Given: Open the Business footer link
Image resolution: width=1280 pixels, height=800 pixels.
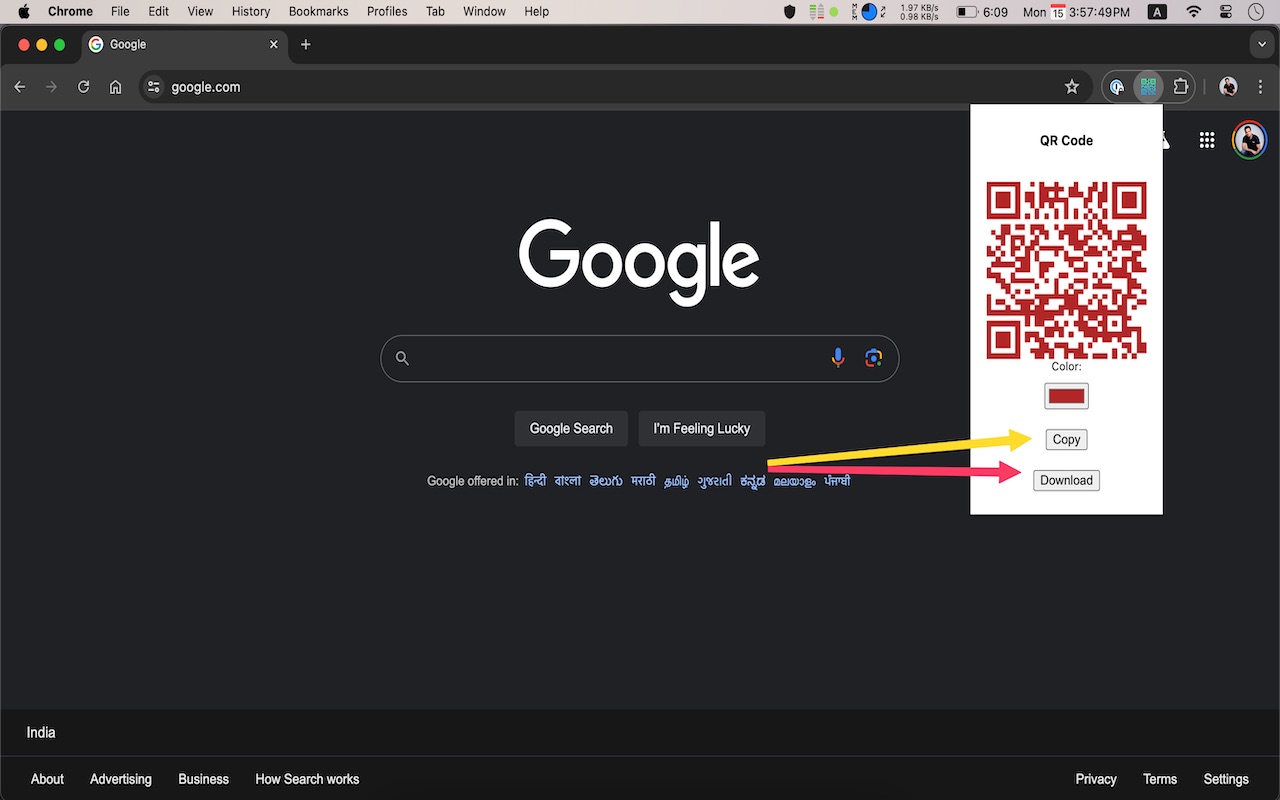Looking at the screenshot, I should (x=203, y=779).
